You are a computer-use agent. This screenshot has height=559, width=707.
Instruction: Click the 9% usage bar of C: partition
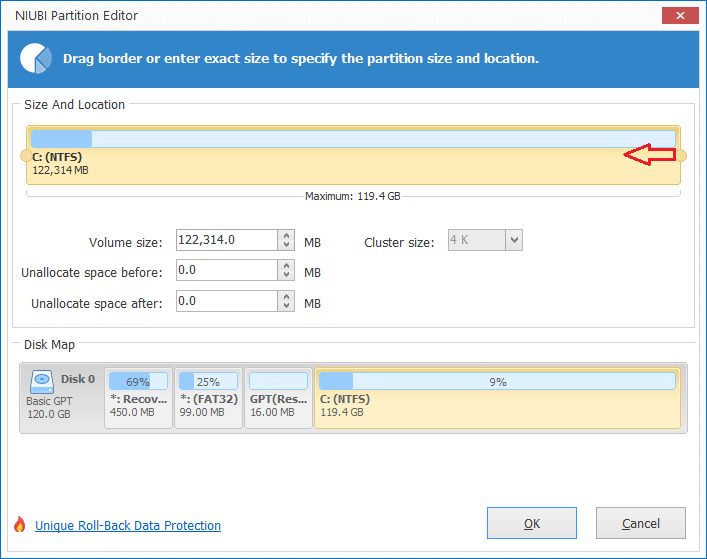pos(497,381)
